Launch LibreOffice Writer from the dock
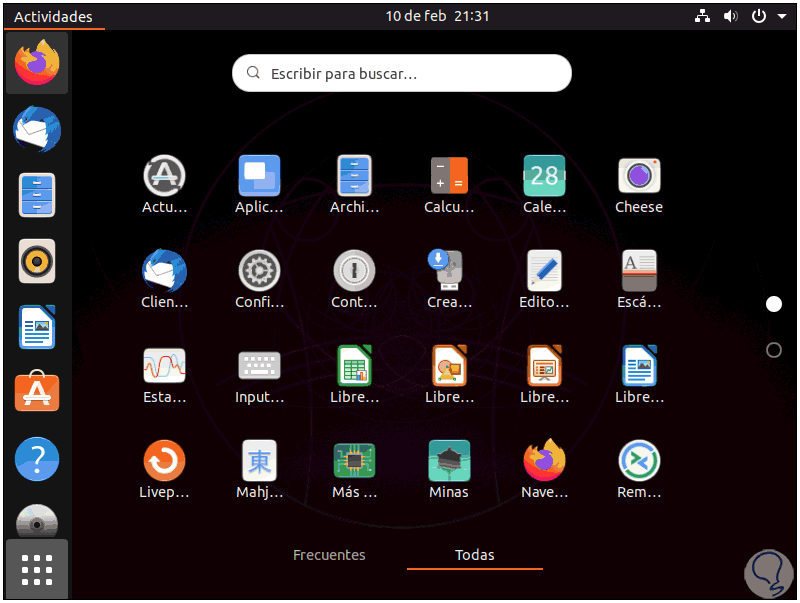 37,327
